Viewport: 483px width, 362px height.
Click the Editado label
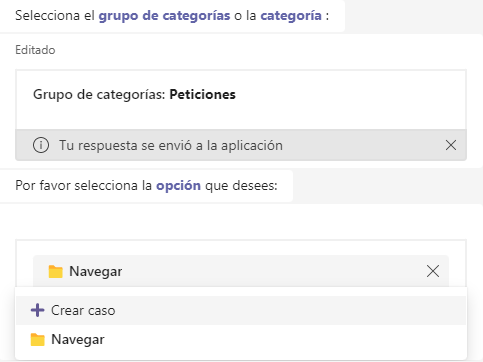[x=35, y=50]
